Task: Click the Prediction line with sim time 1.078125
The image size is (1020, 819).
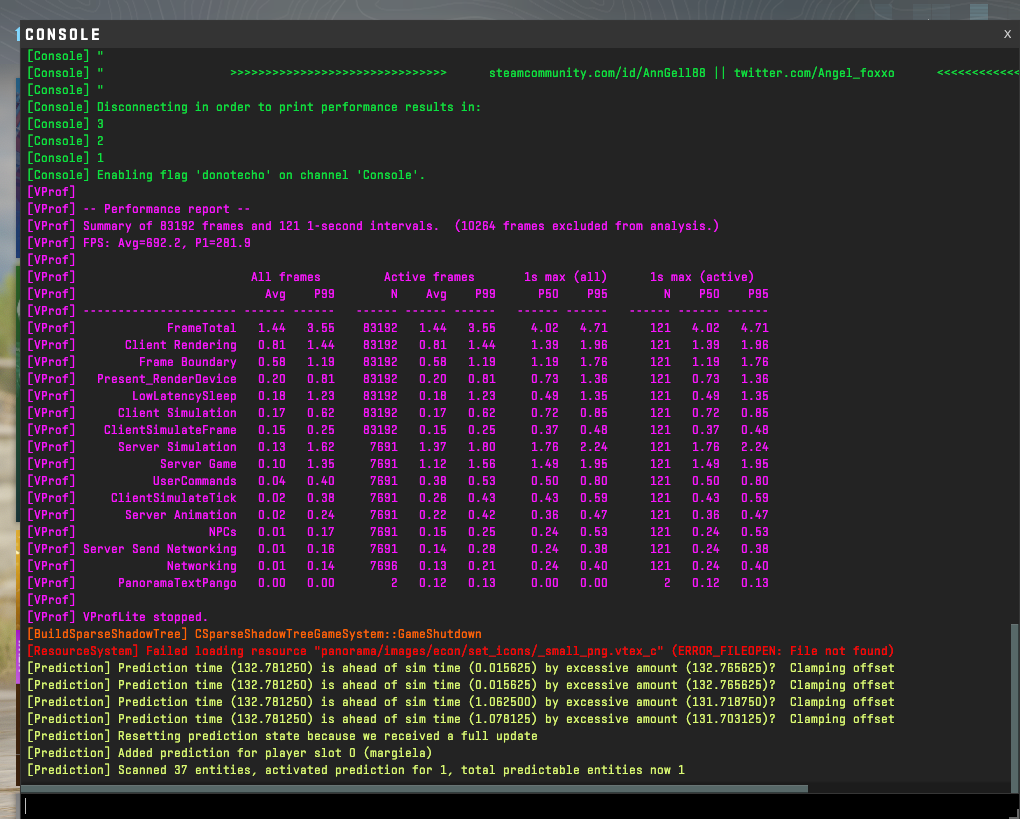Action: click(461, 719)
